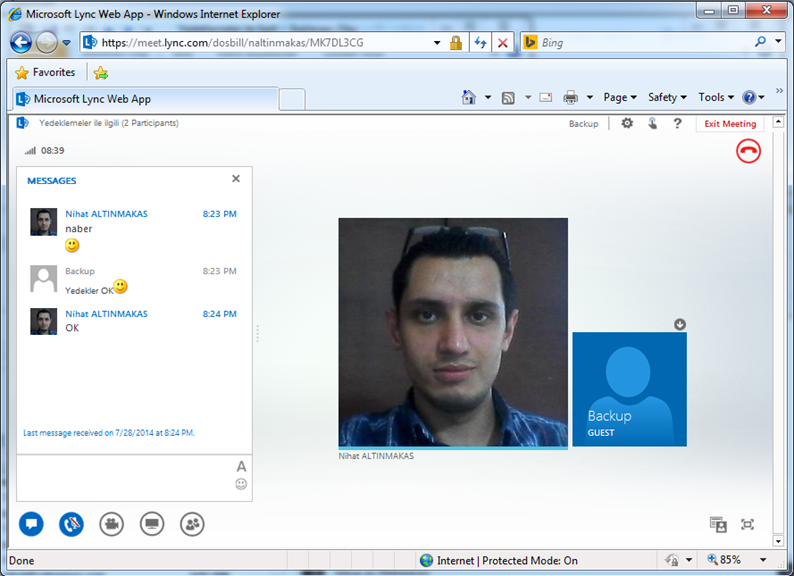Click the Backup avatar in messages
Screen dimensions: 794x576
tap(44, 279)
